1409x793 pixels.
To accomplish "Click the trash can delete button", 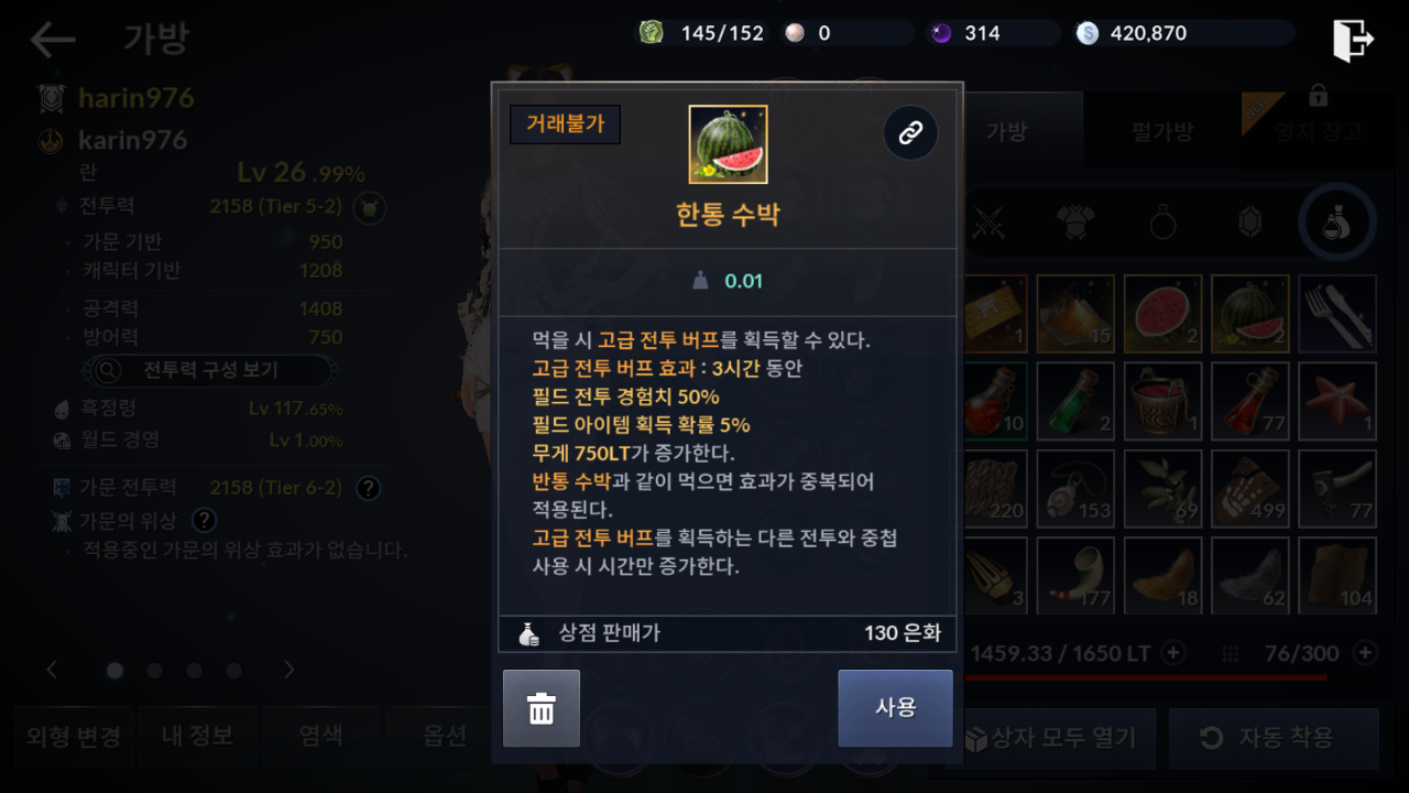I will coord(541,708).
